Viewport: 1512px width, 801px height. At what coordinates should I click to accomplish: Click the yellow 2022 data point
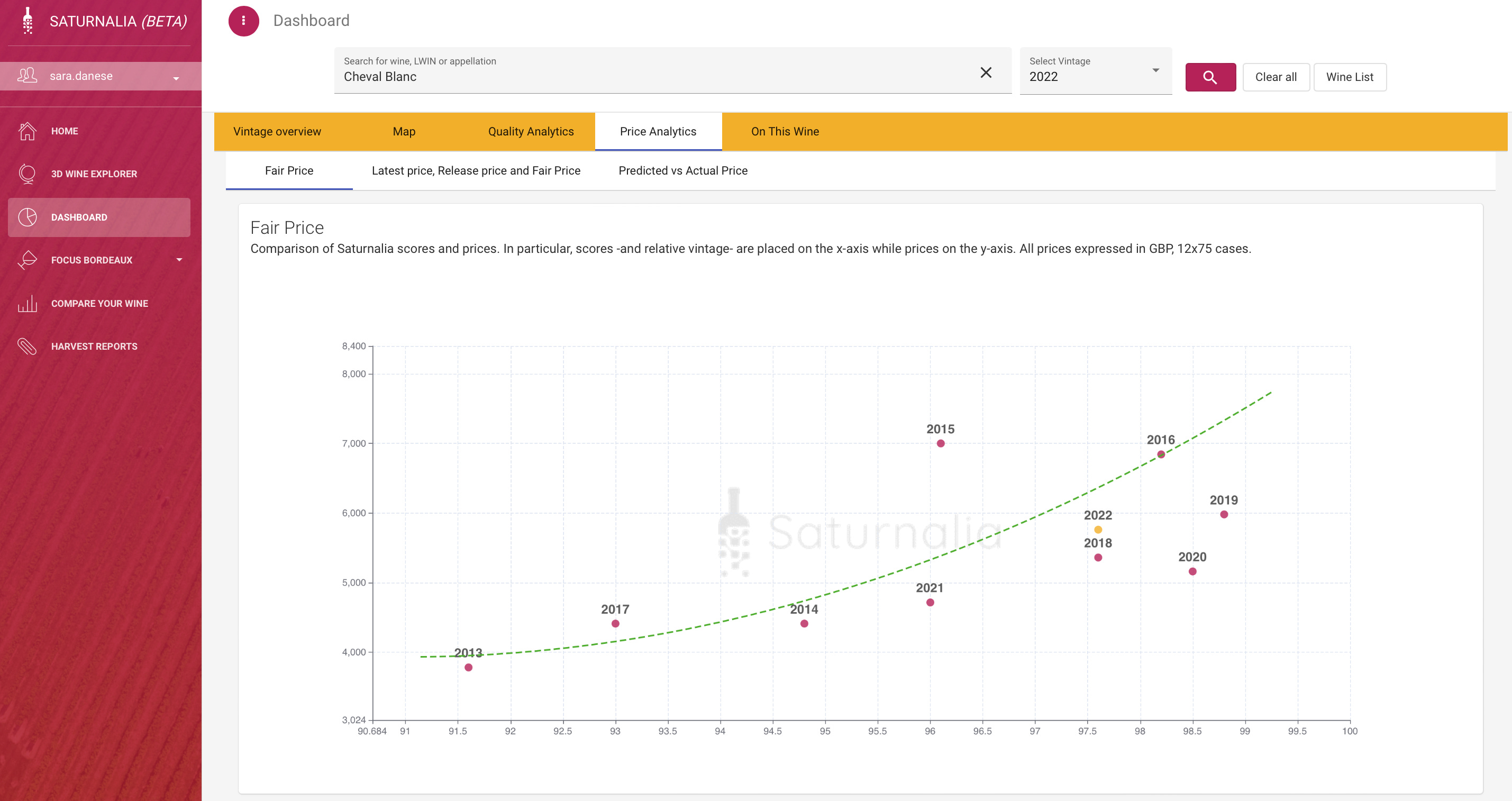point(1098,529)
